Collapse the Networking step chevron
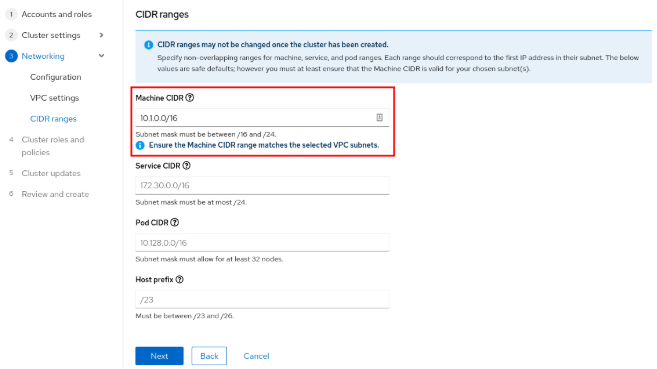The height and width of the screenshot is (369, 657). pos(101,56)
